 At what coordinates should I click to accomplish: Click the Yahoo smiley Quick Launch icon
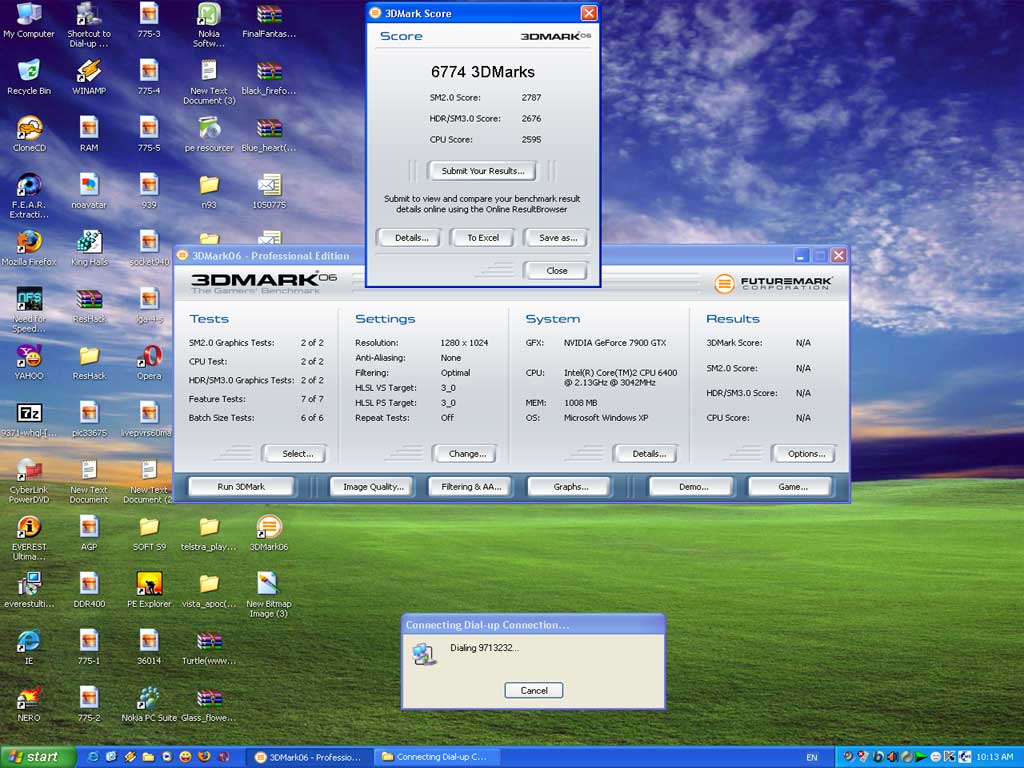point(185,757)
